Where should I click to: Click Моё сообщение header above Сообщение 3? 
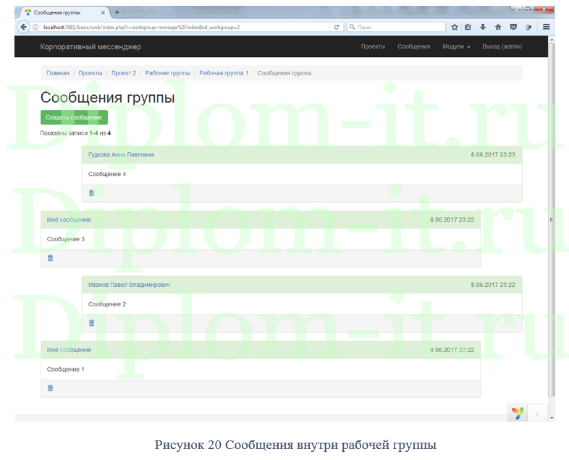[69, 219]
